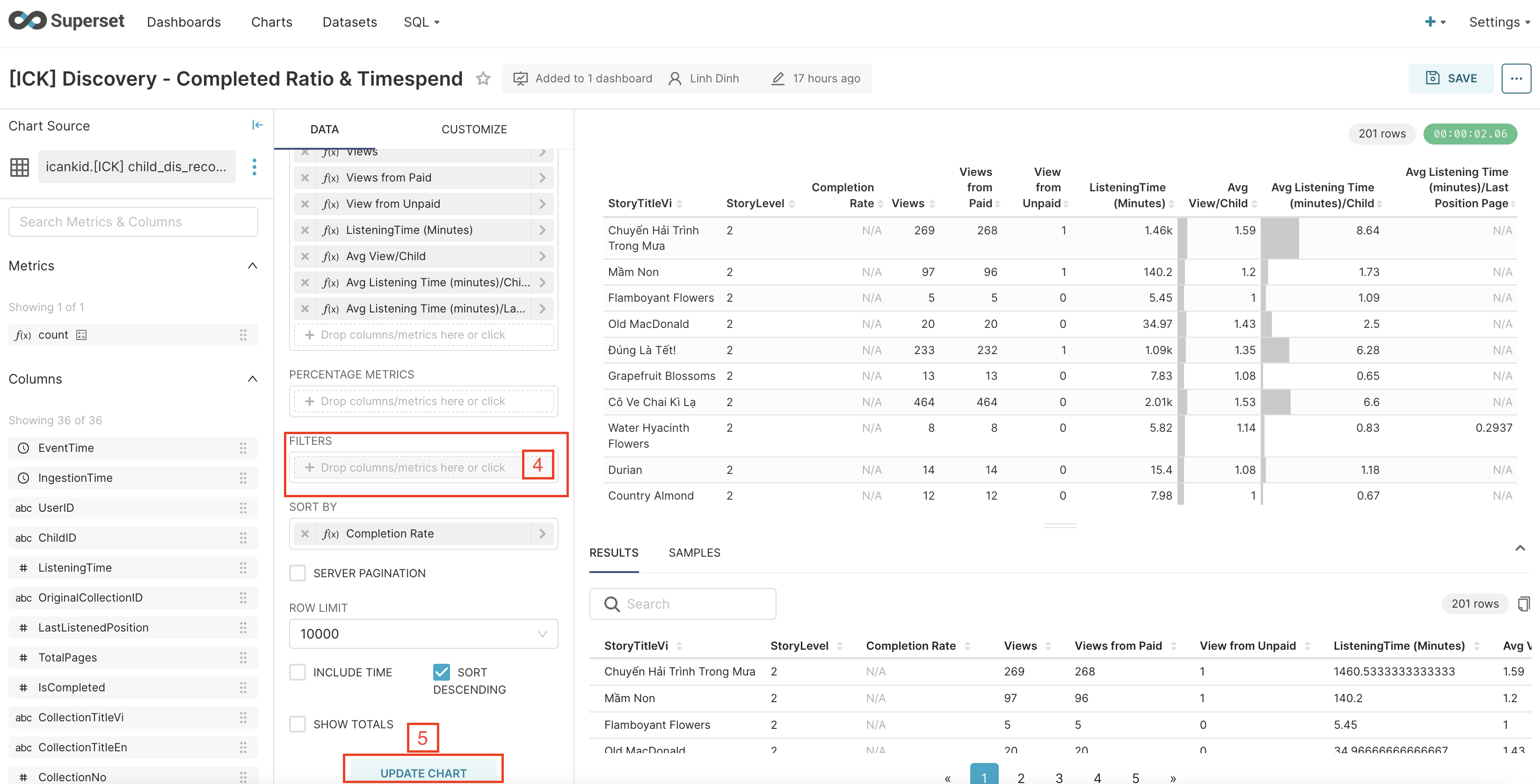Remove the Avg View/Child metric
Viewport: 1540px width, 784px height.
(305, 256)
